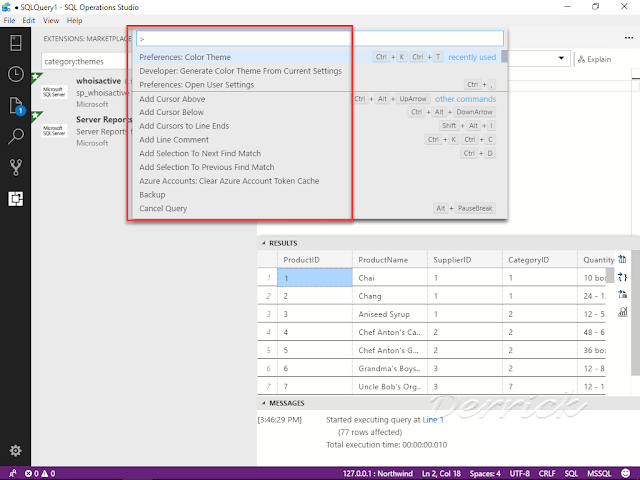Select Azure Accounts: Clear Token Cache command
Image resolution: width=640 pixels, height=480 pixels.
(317, 181)
